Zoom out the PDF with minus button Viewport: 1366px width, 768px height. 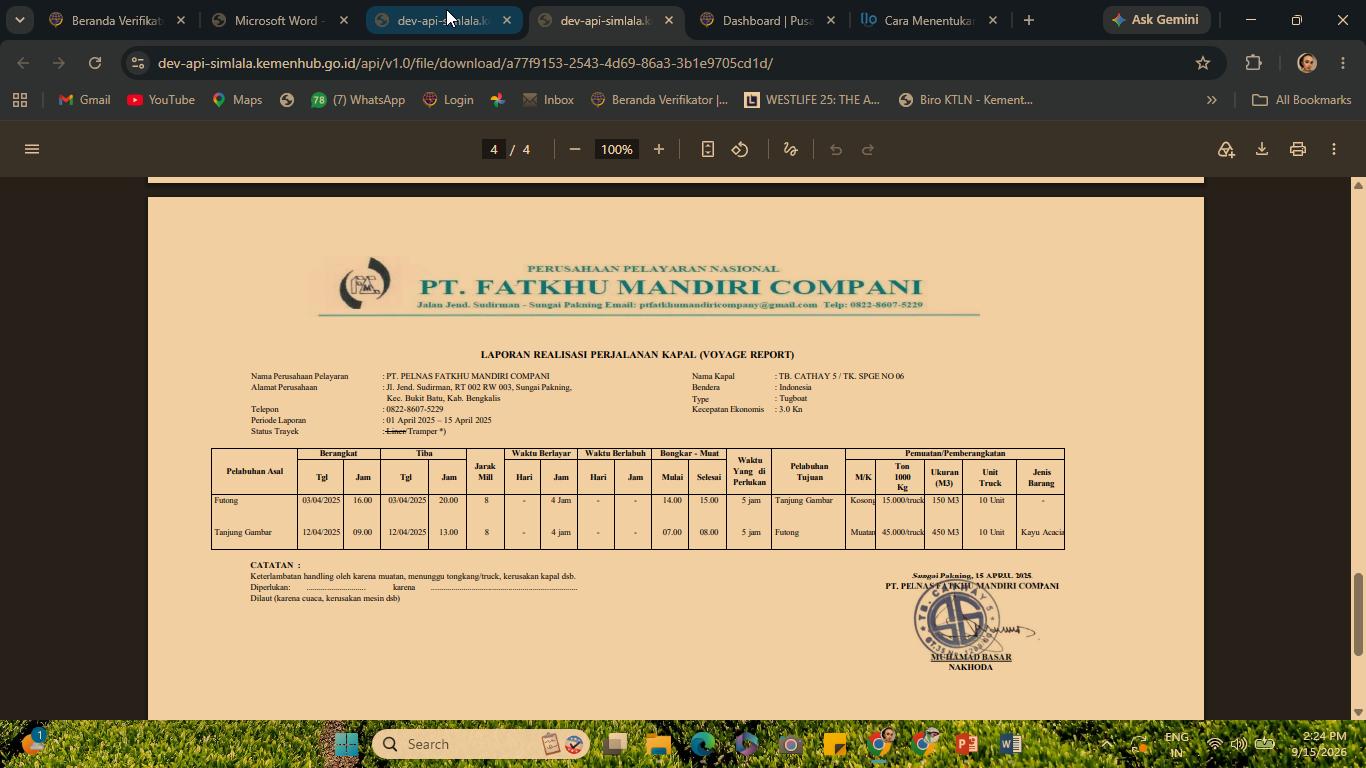tap(575, 149)
